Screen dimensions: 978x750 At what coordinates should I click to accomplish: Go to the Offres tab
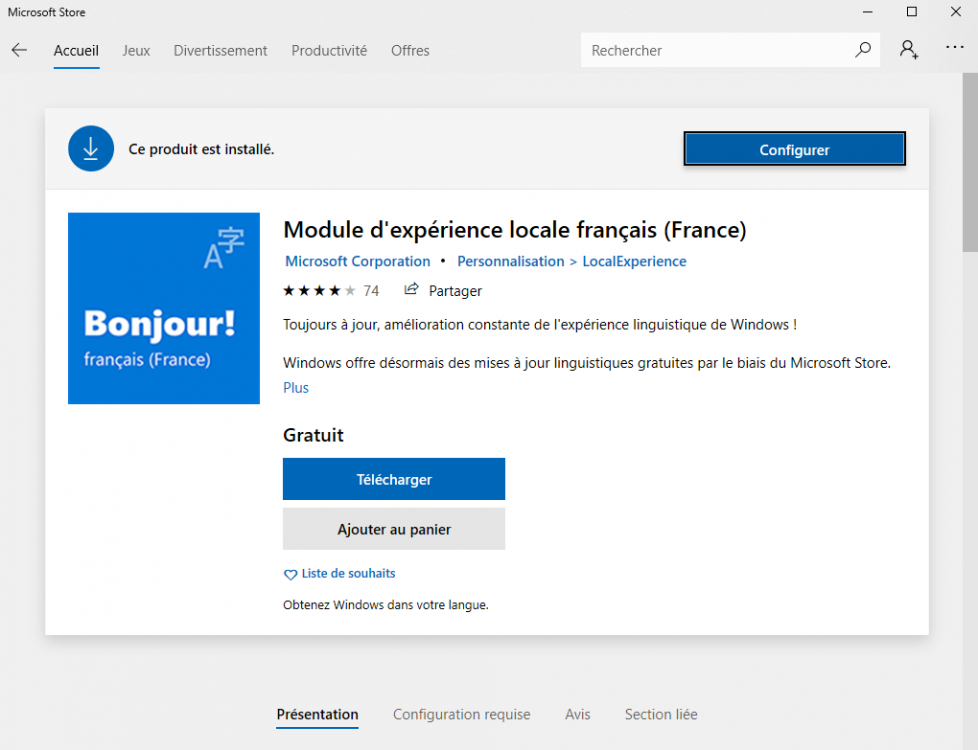pos(410,50)
